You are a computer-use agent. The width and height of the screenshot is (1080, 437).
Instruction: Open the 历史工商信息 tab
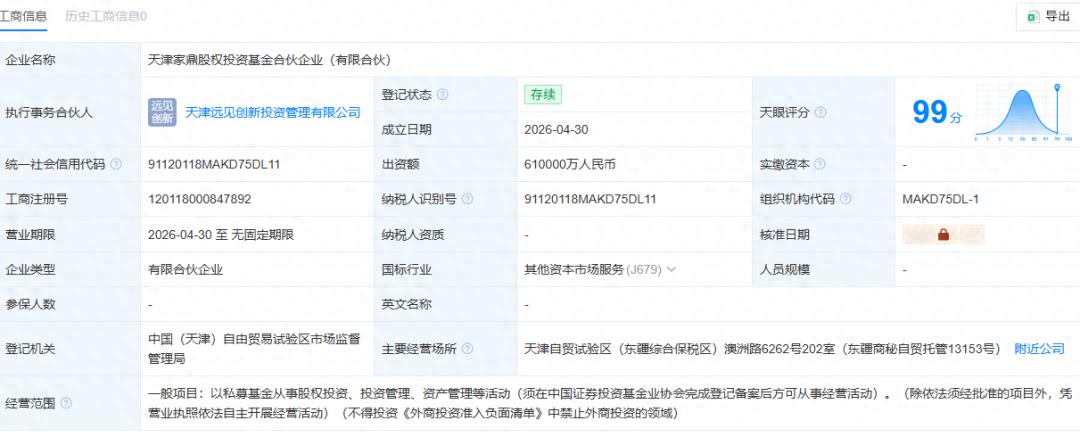coord(105,16)
